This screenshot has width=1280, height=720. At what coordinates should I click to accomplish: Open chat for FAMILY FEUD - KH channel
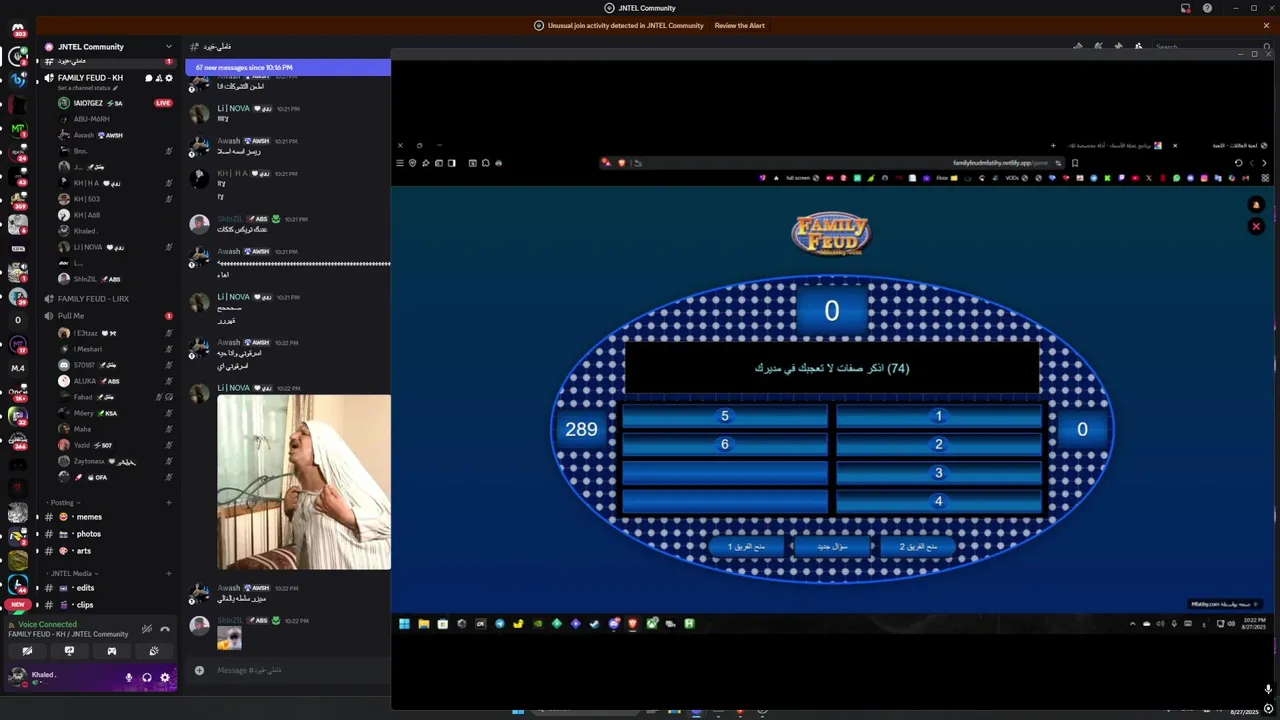(x=149, y=78)
